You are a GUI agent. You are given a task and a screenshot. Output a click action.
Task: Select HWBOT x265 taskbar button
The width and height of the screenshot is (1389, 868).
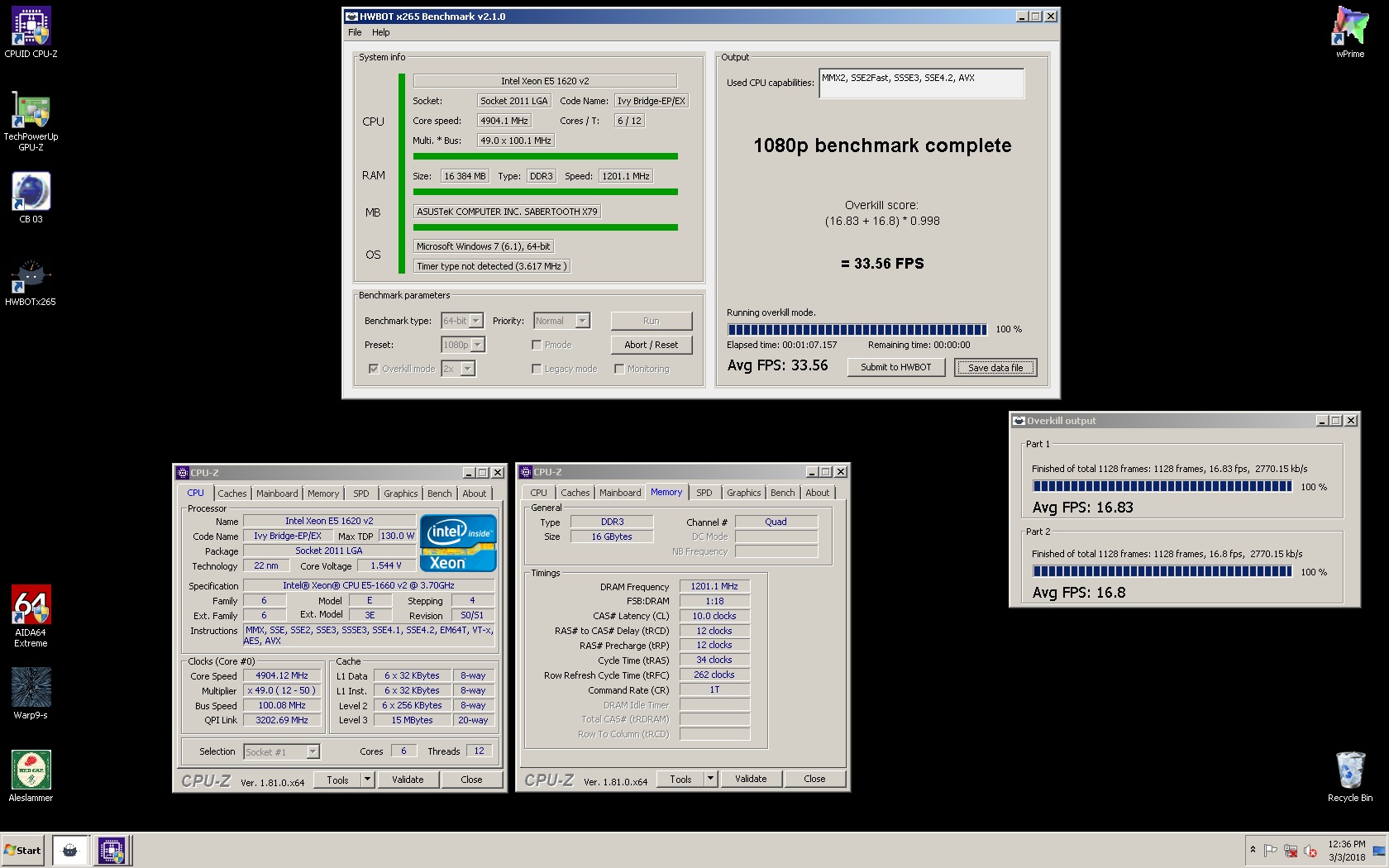[70, 850]
